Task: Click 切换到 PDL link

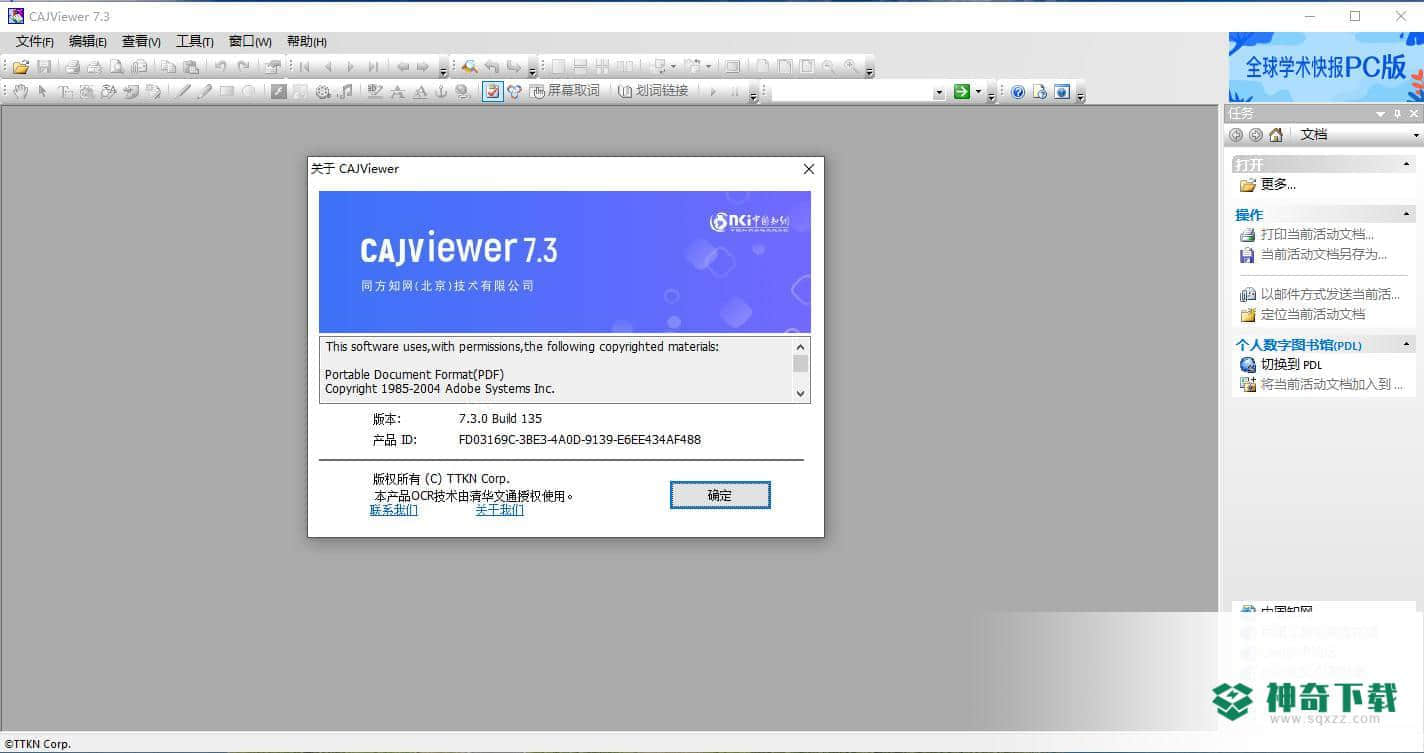Action: pyautogui.click(x=1291, y=365)
